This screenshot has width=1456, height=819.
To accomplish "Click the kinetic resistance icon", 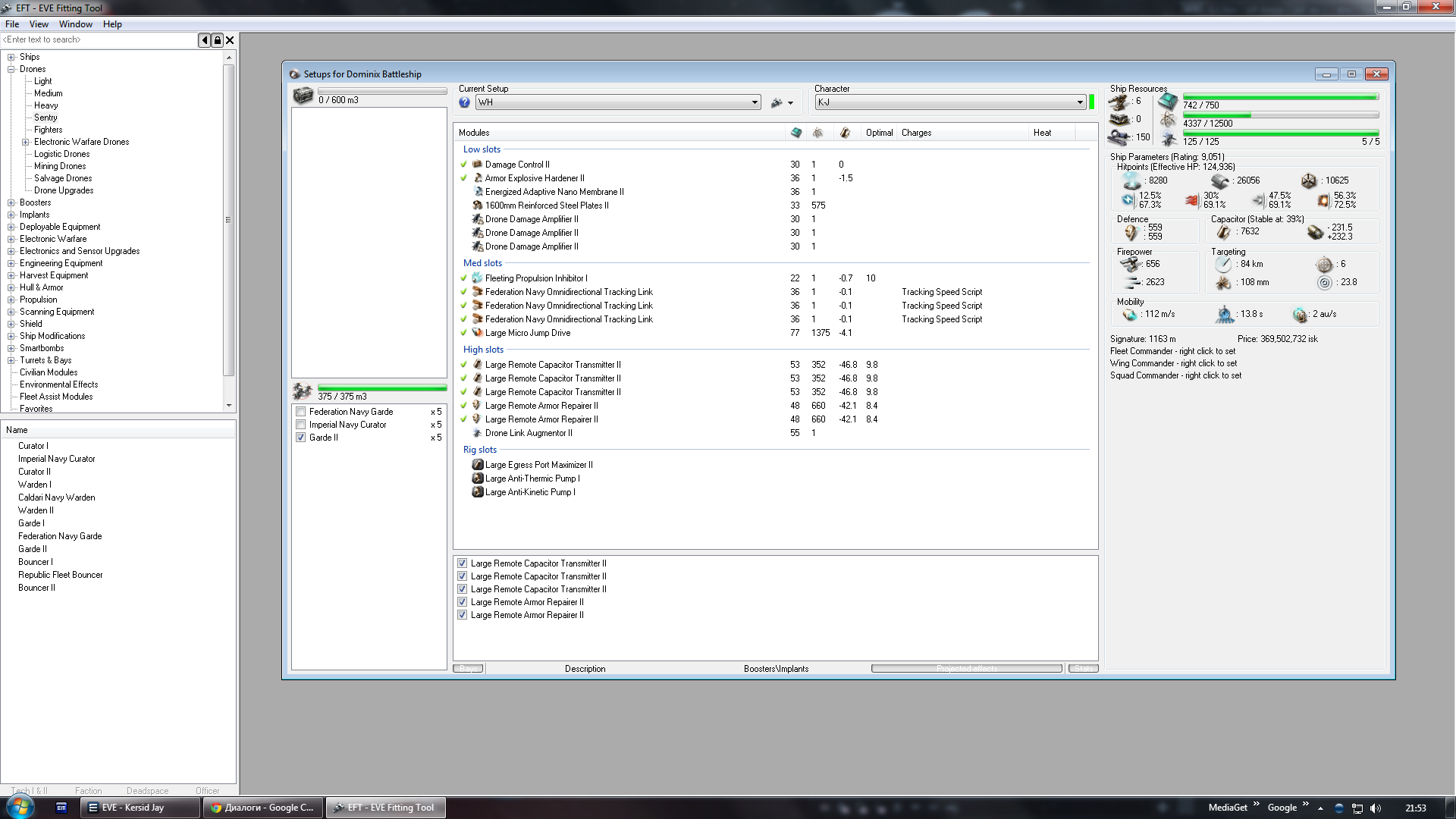I will coord(1258,200).
